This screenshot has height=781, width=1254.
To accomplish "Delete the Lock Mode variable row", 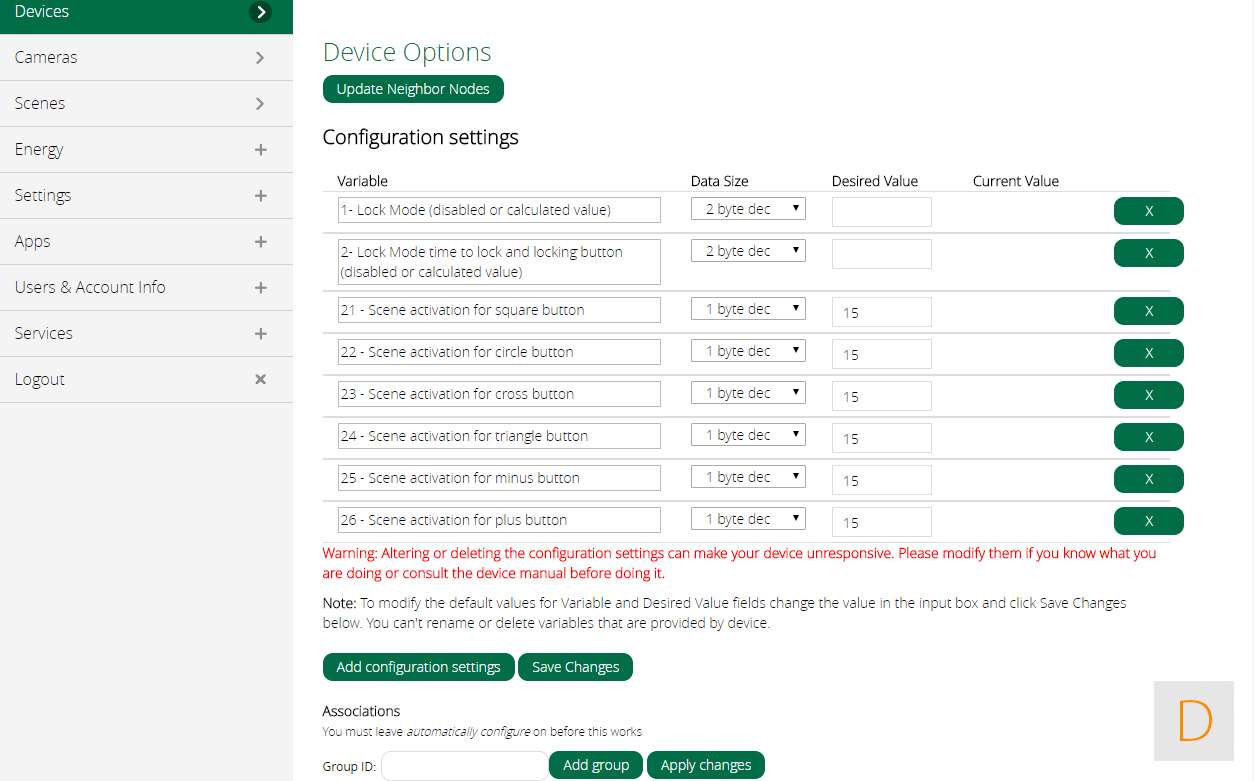I will [1148, 211].
